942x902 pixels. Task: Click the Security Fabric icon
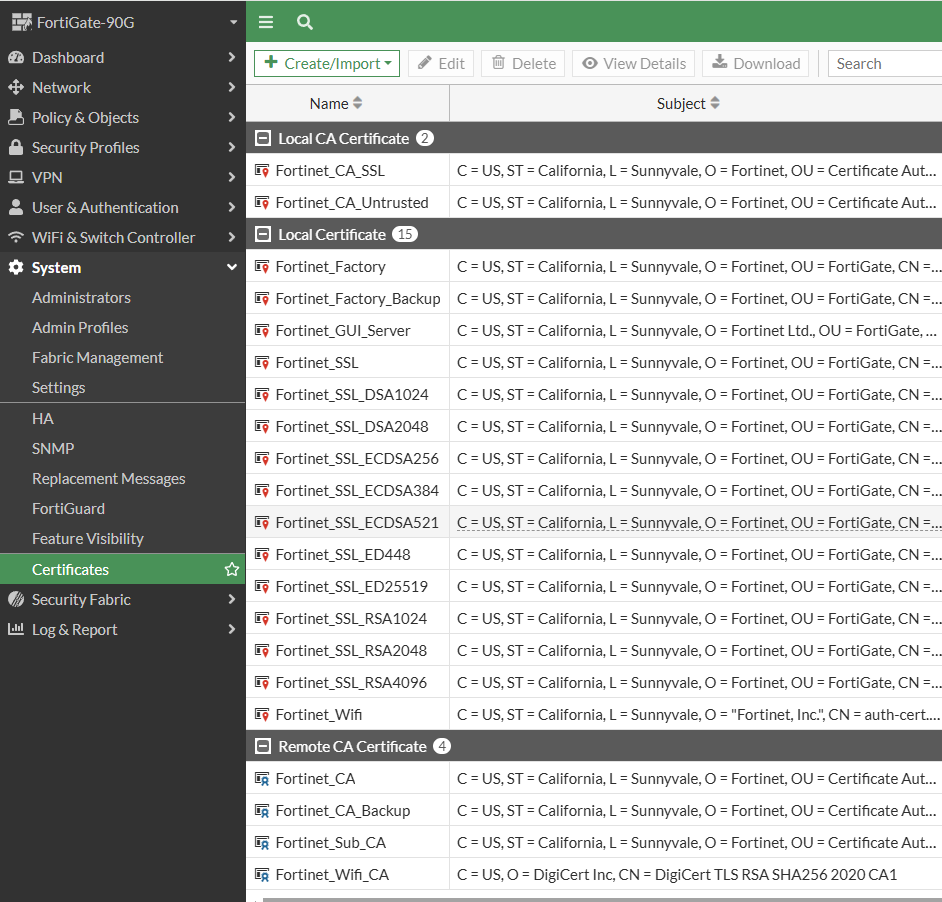pos(16,599)
